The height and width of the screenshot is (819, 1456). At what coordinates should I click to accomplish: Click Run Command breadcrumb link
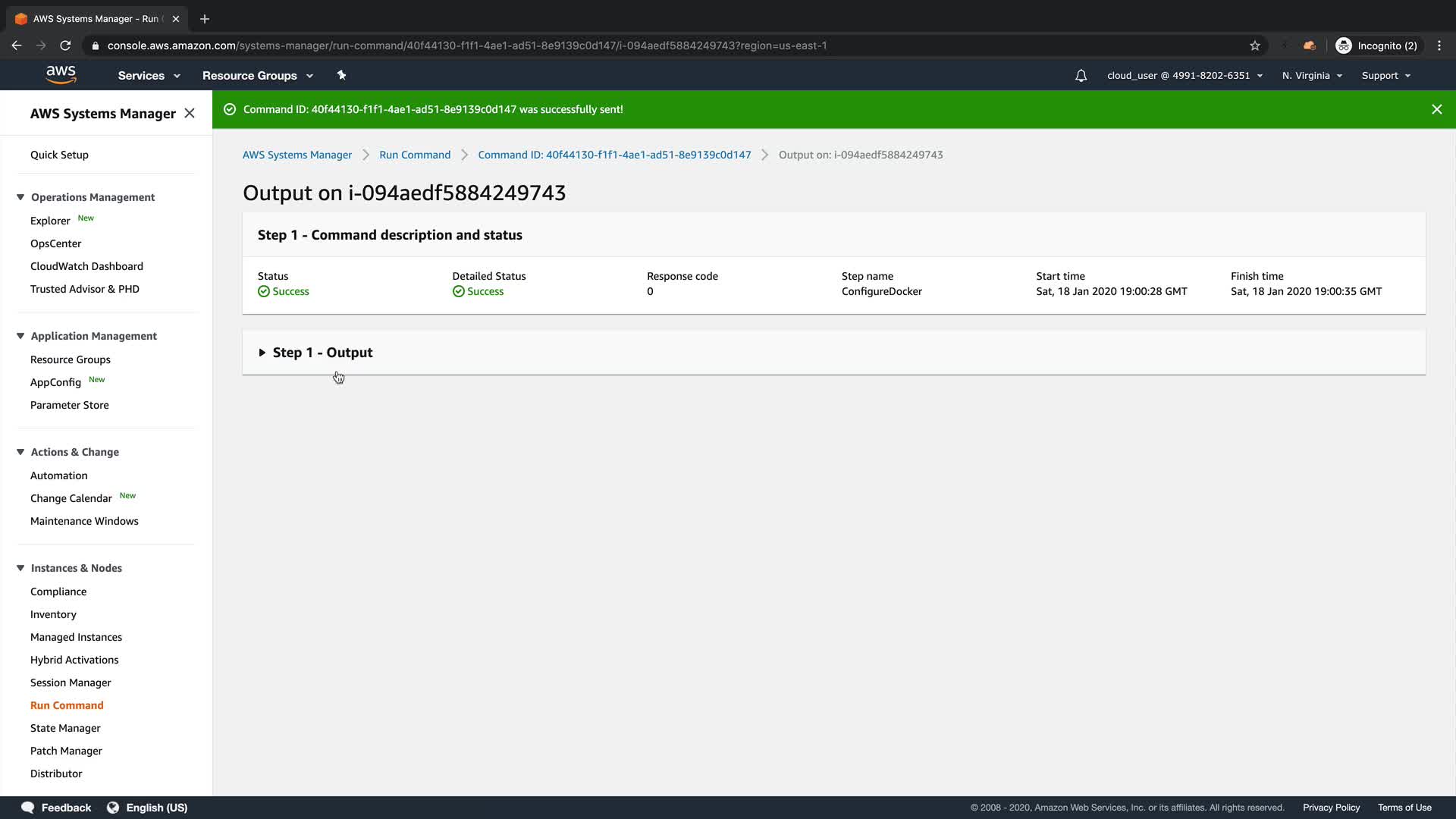coord(415,155)
